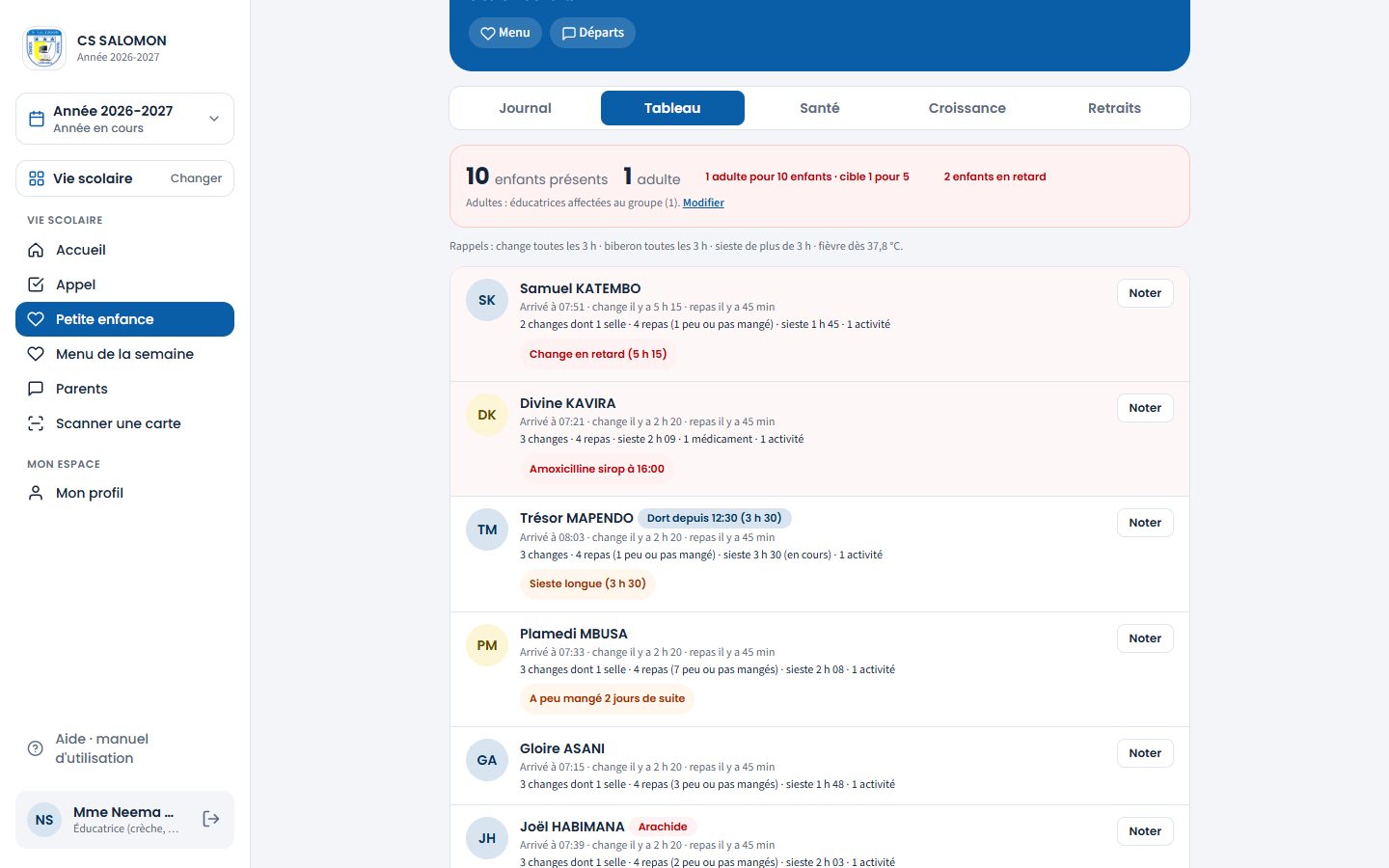Click the Départs button in the blue header
Image resolution: width=1389 pixels, height=868 pixels.
[592, 33]
